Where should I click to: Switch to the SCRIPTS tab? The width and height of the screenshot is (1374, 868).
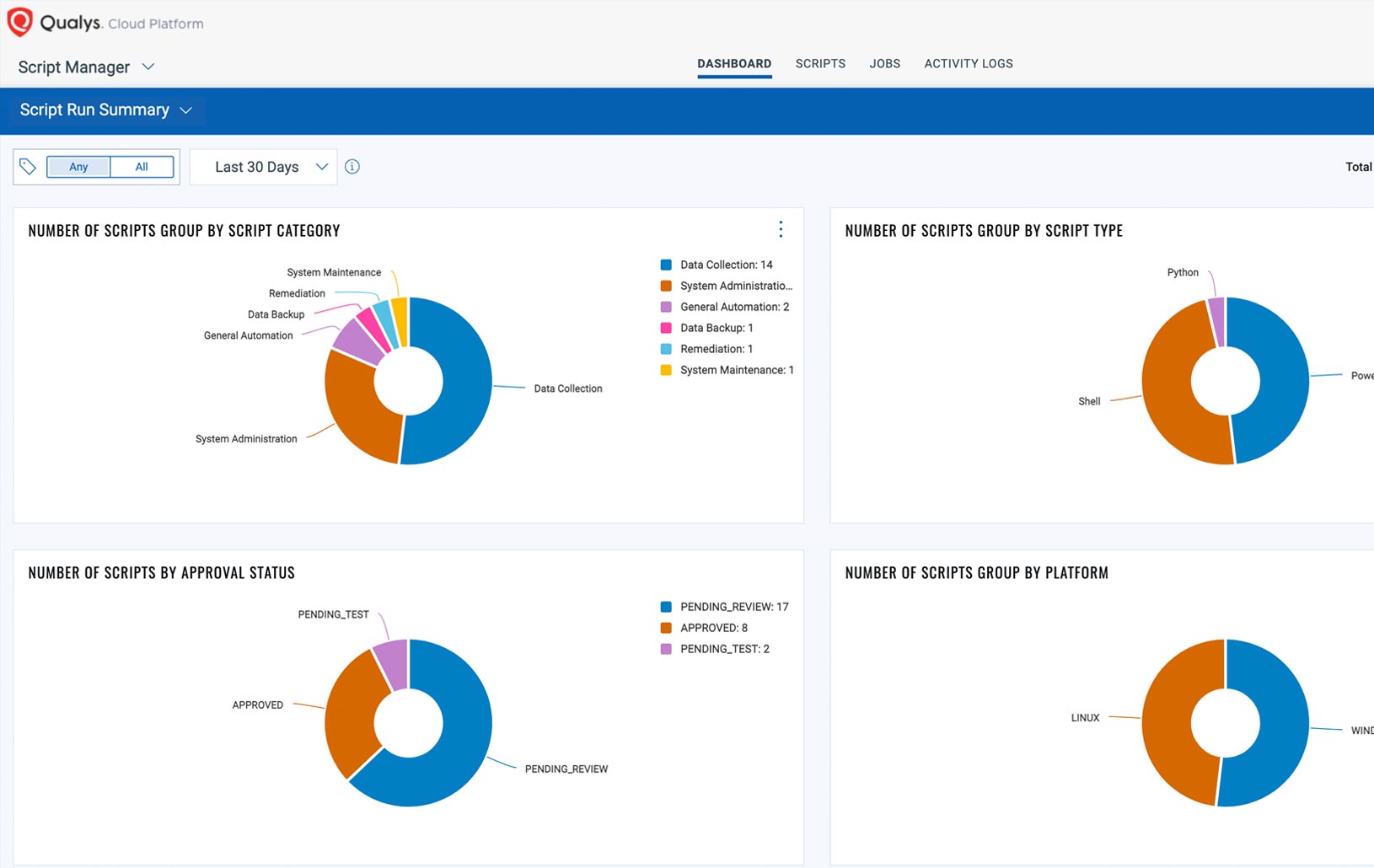820,63
